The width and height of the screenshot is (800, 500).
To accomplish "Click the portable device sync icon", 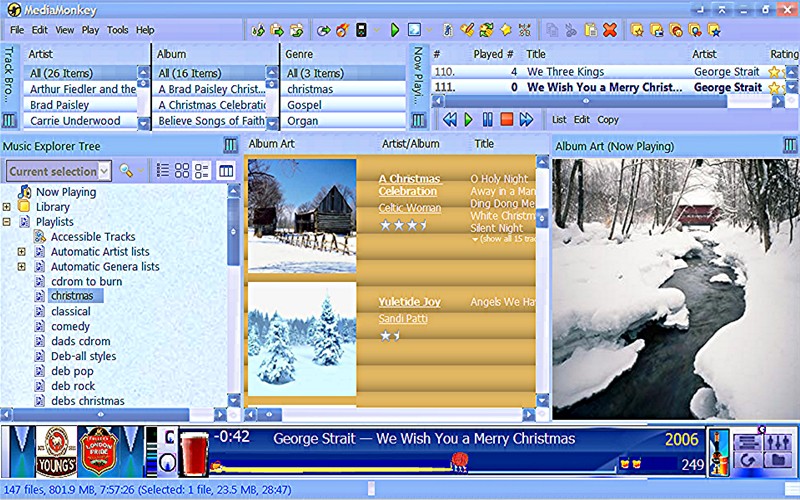I will [x=361, y=30].
